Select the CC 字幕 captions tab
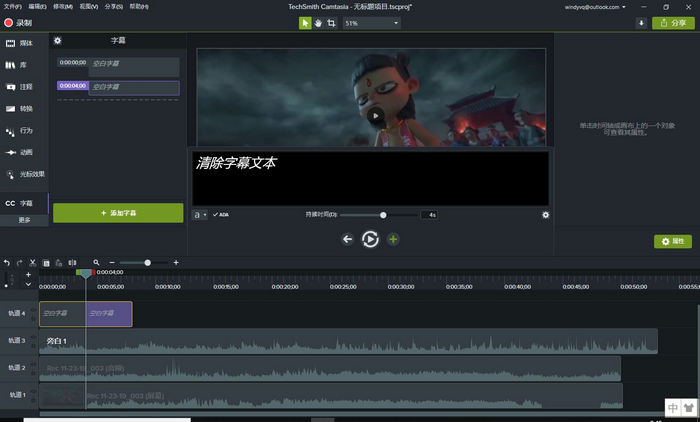This screenshot has height=422, width=700. [x=24, y=203]
